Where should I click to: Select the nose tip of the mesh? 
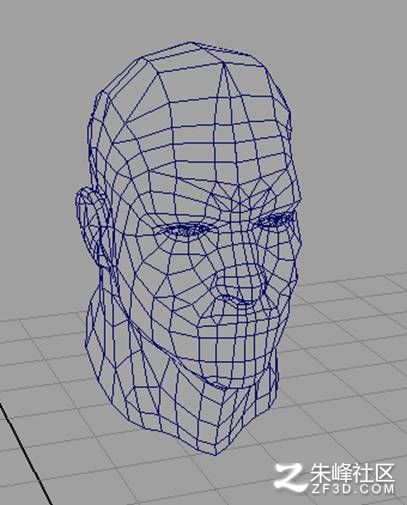(x=240, y=282)
